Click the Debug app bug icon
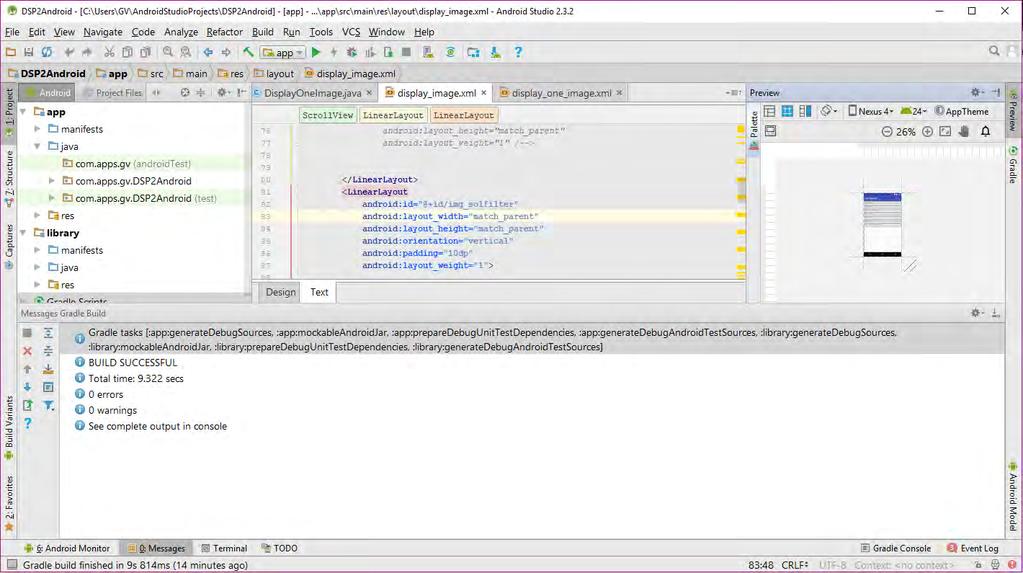 coord(352,52)
